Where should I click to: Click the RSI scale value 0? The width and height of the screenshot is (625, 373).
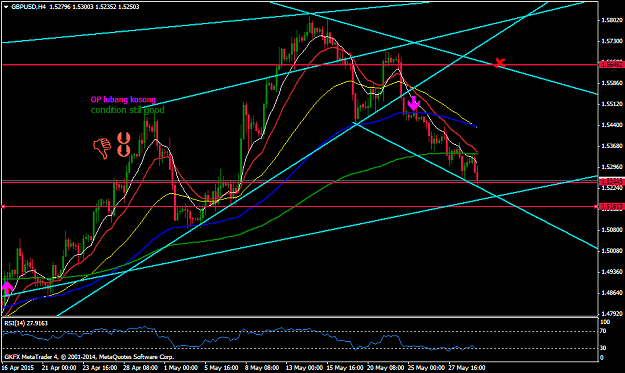pyautogui.click(x=602, y=357)
